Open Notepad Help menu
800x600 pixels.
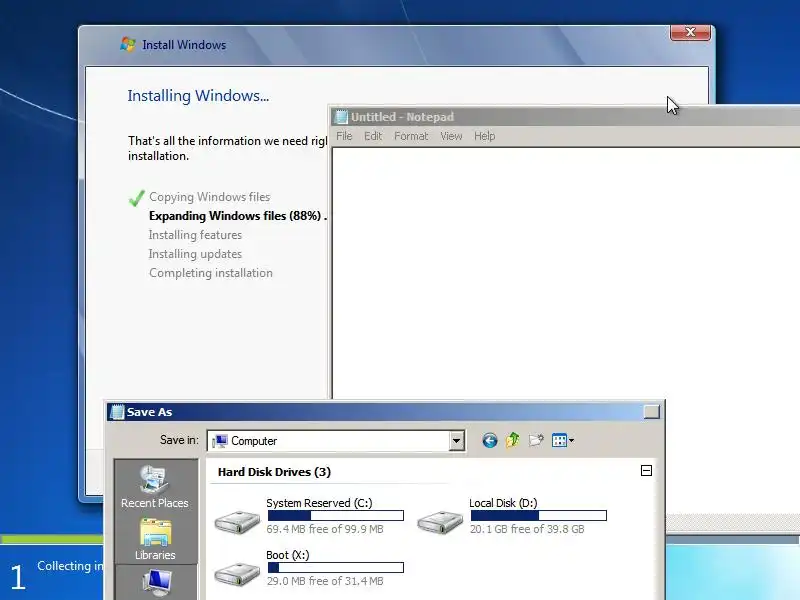pos(484,136)
